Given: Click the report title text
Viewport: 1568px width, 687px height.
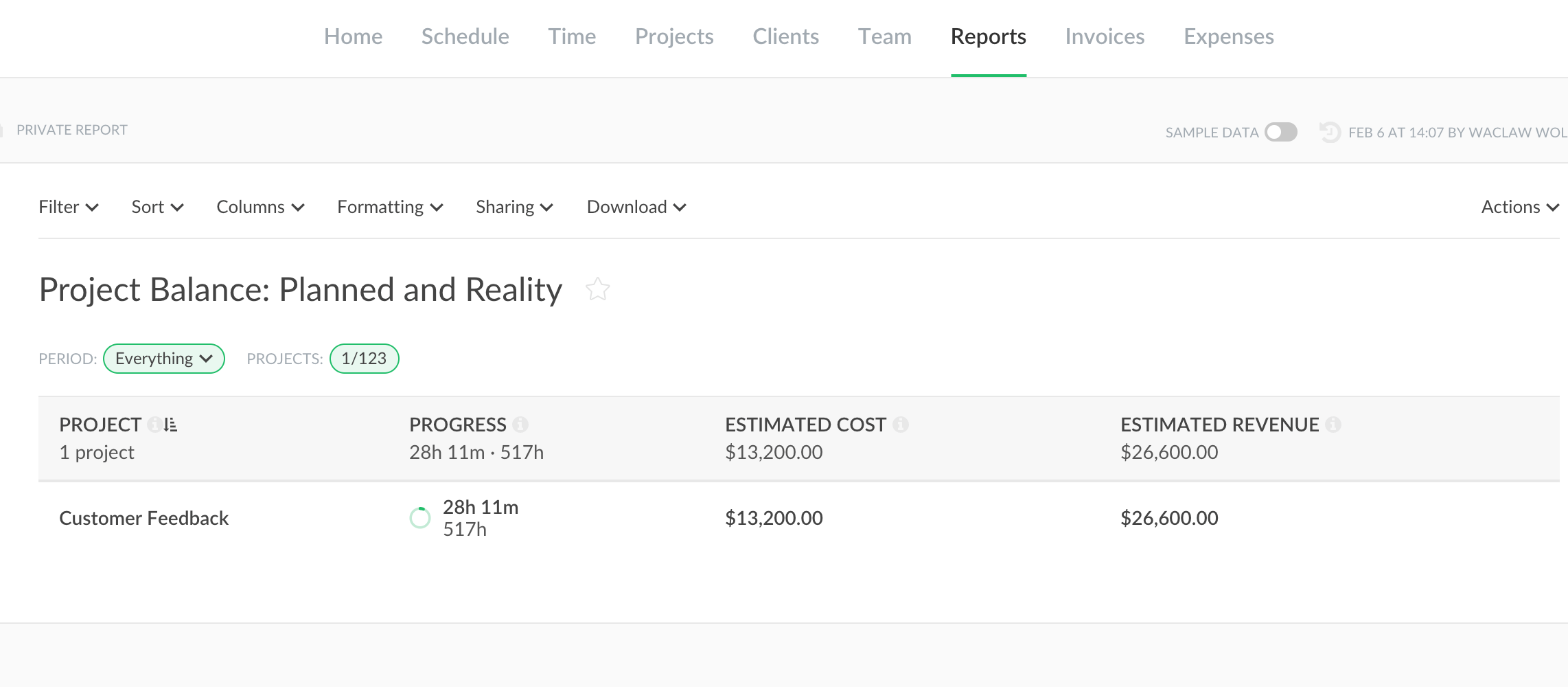Looking at the screenshot, I should point(301,289).
